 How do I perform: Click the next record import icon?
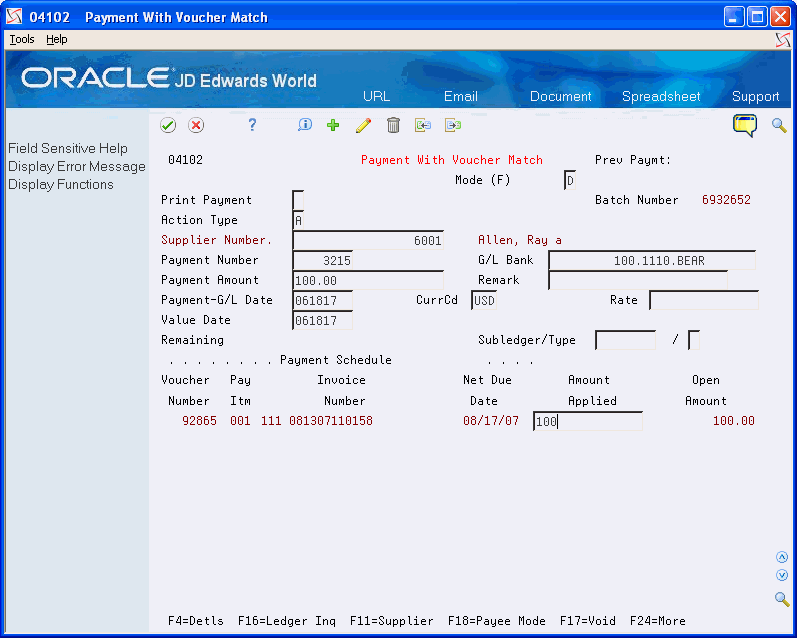(453, 125)
